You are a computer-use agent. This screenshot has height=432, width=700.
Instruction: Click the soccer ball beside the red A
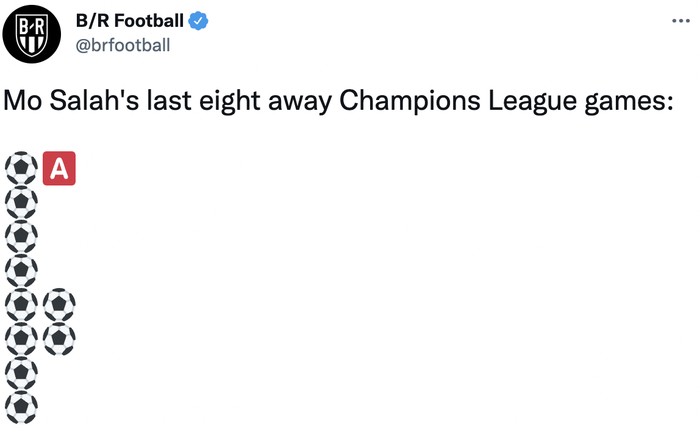pyautogui.click(x=22, y=169)
